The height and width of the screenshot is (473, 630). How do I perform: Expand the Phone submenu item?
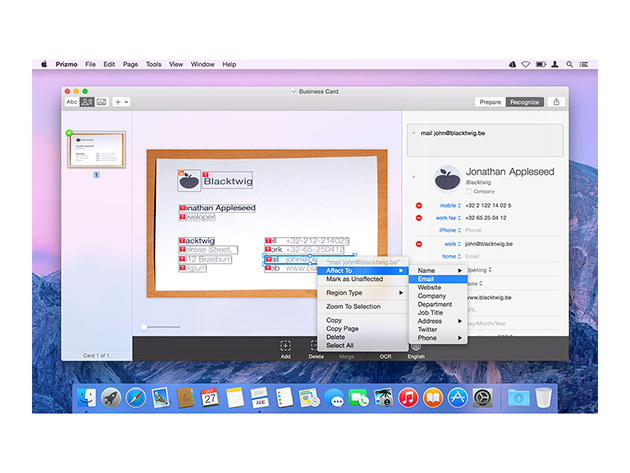point(438,338)
